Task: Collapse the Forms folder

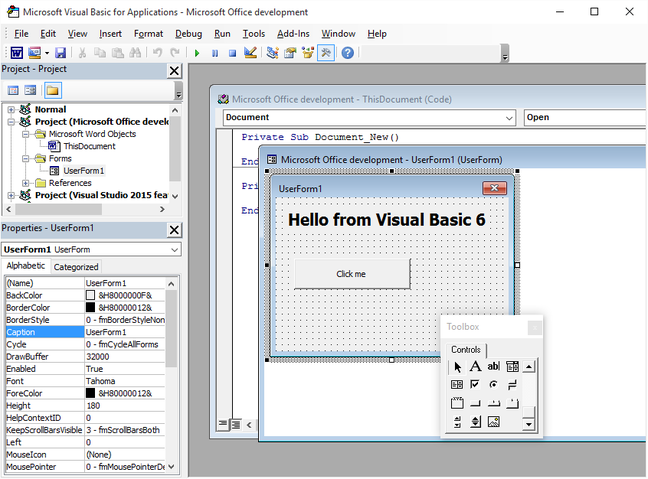Action: point(26,159)
